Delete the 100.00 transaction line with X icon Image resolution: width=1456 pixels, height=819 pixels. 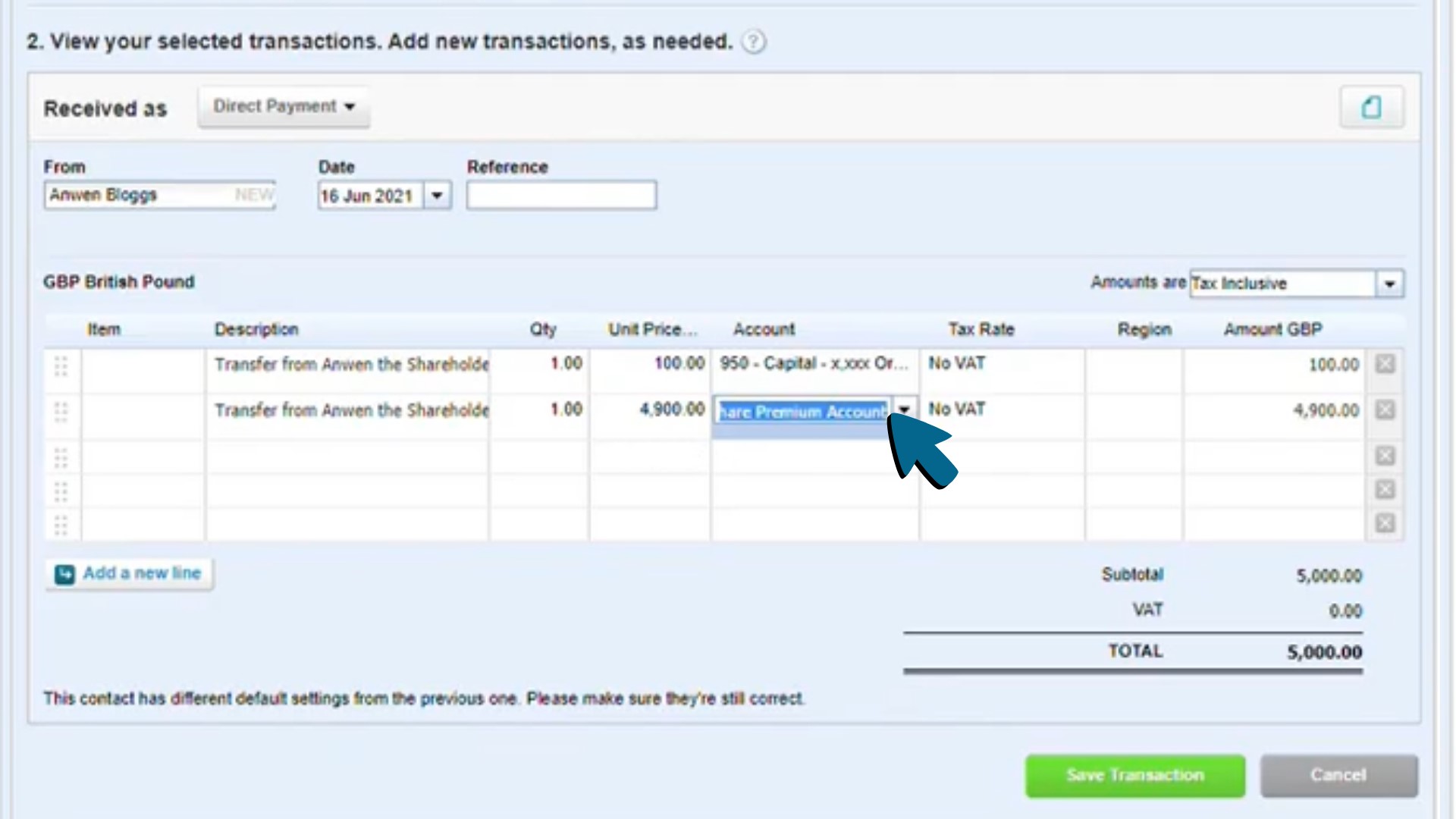click(x=1385, y=364)
